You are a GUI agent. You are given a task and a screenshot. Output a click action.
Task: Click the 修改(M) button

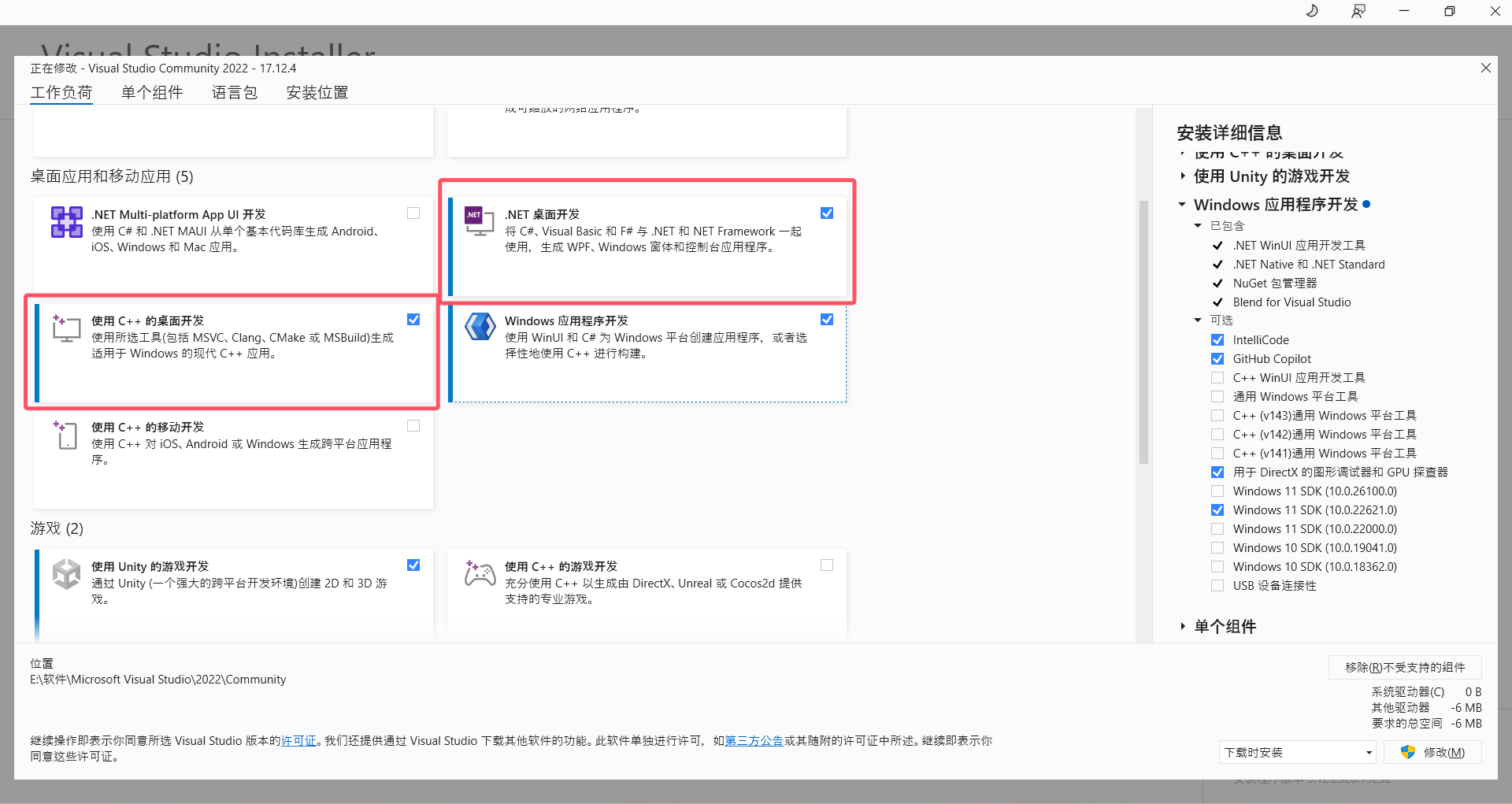coord(1433,752)
